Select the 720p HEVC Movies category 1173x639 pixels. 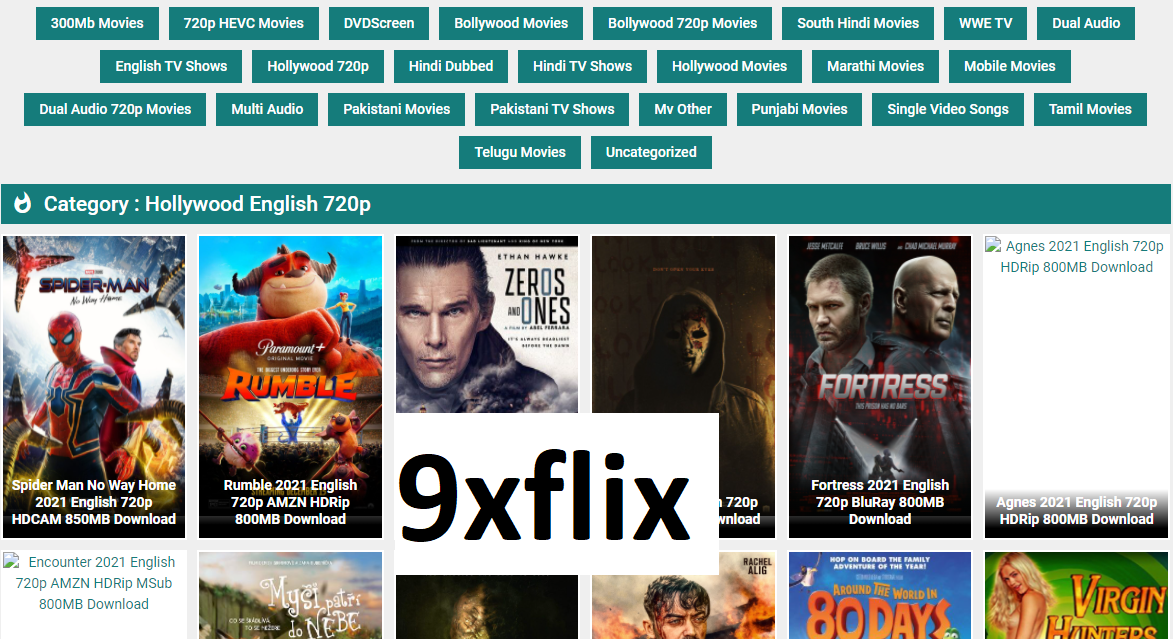tap(244, 23)
